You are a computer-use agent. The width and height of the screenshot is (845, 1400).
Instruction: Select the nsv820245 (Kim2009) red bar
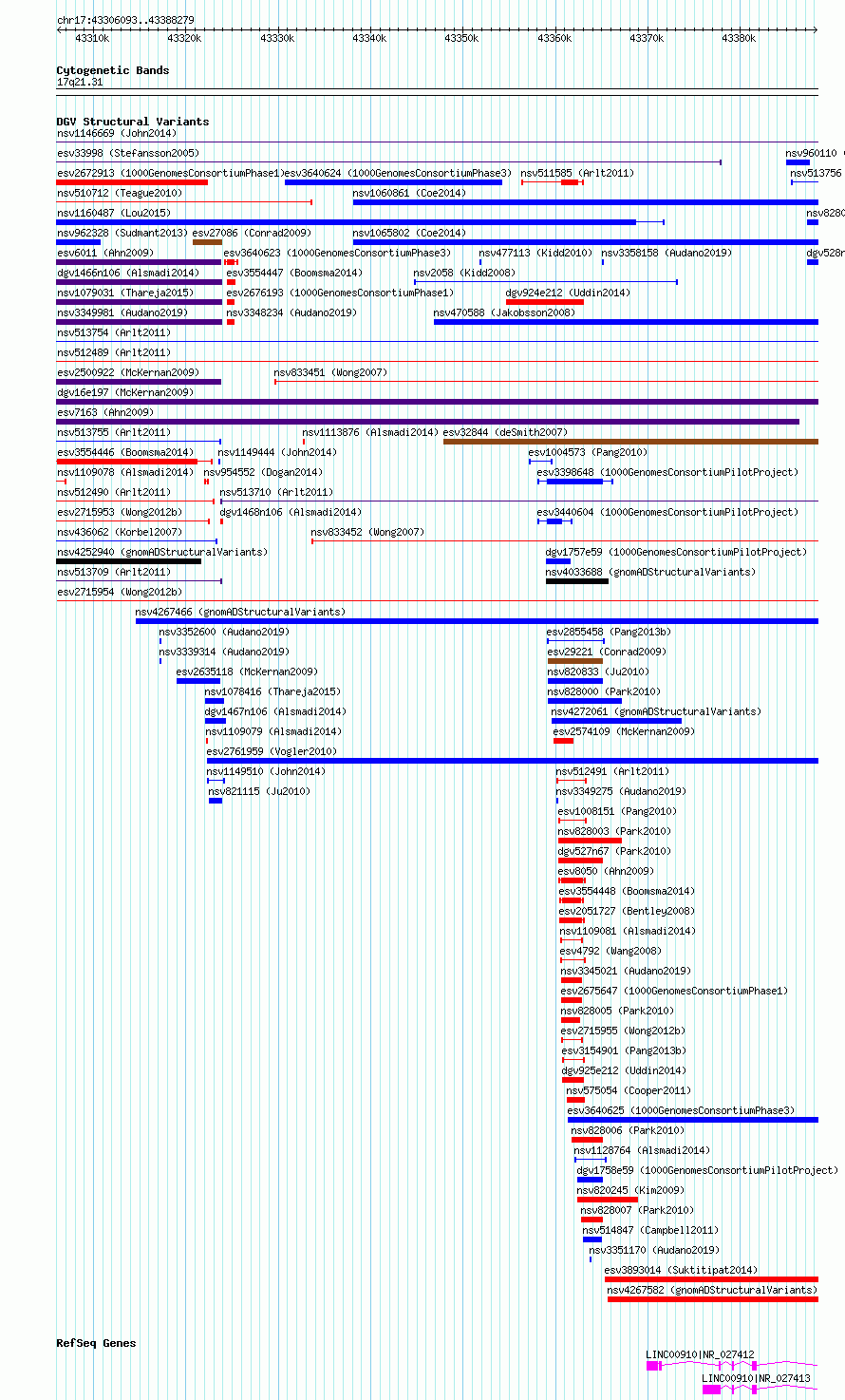tap(608, 1200)
